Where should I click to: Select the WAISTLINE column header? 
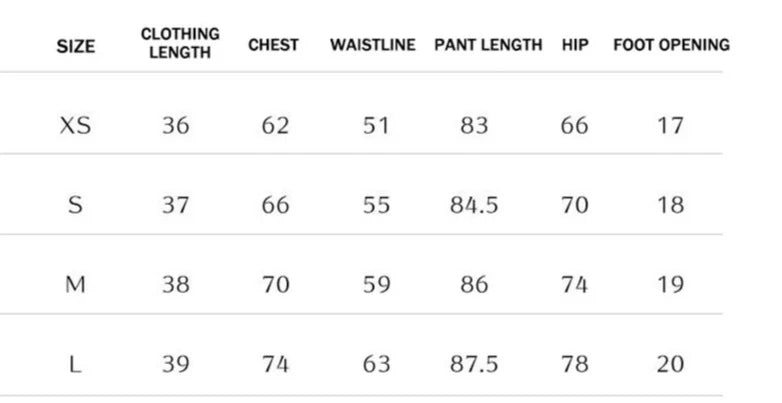[x=372, y=45]
